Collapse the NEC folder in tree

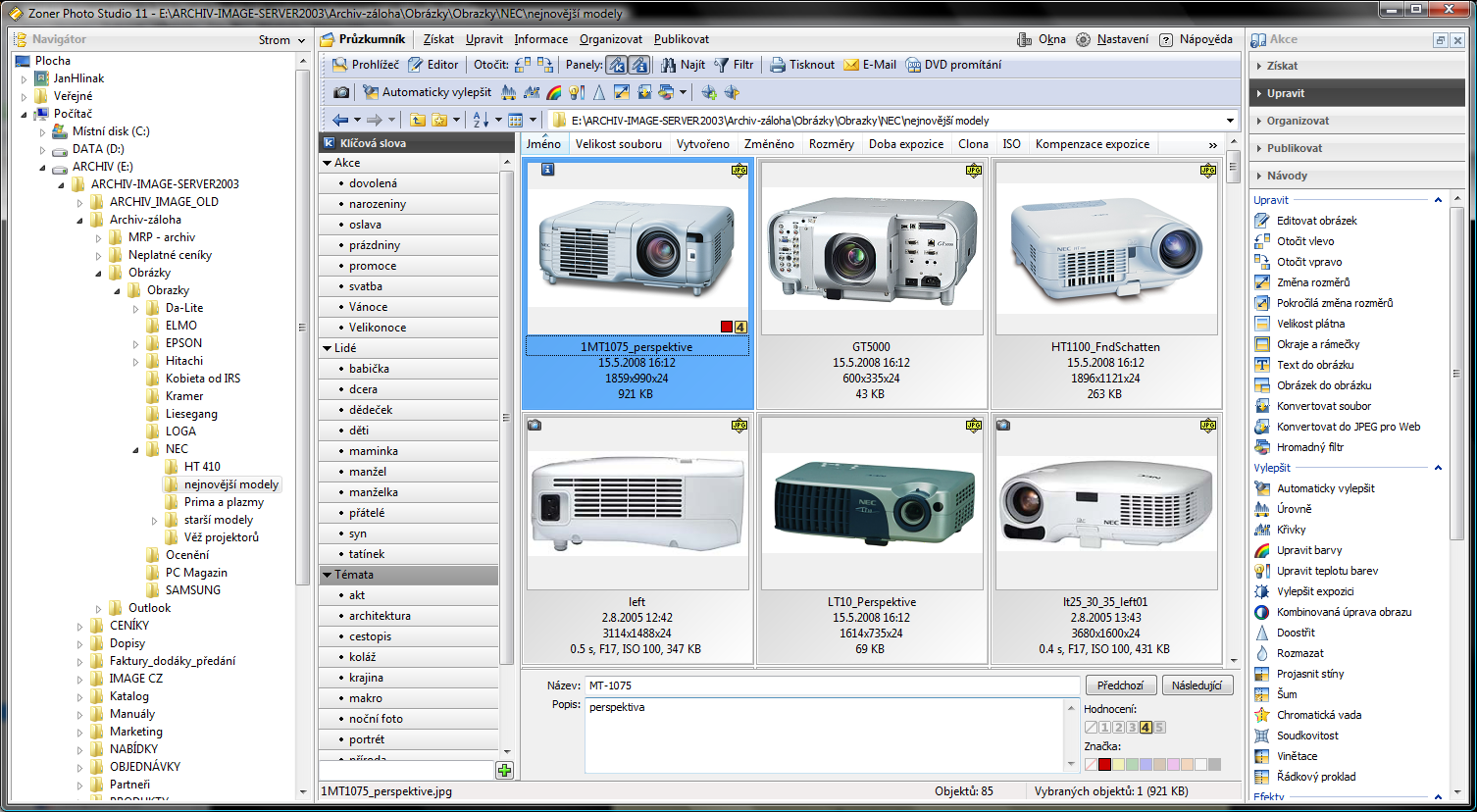pos(136,450)
